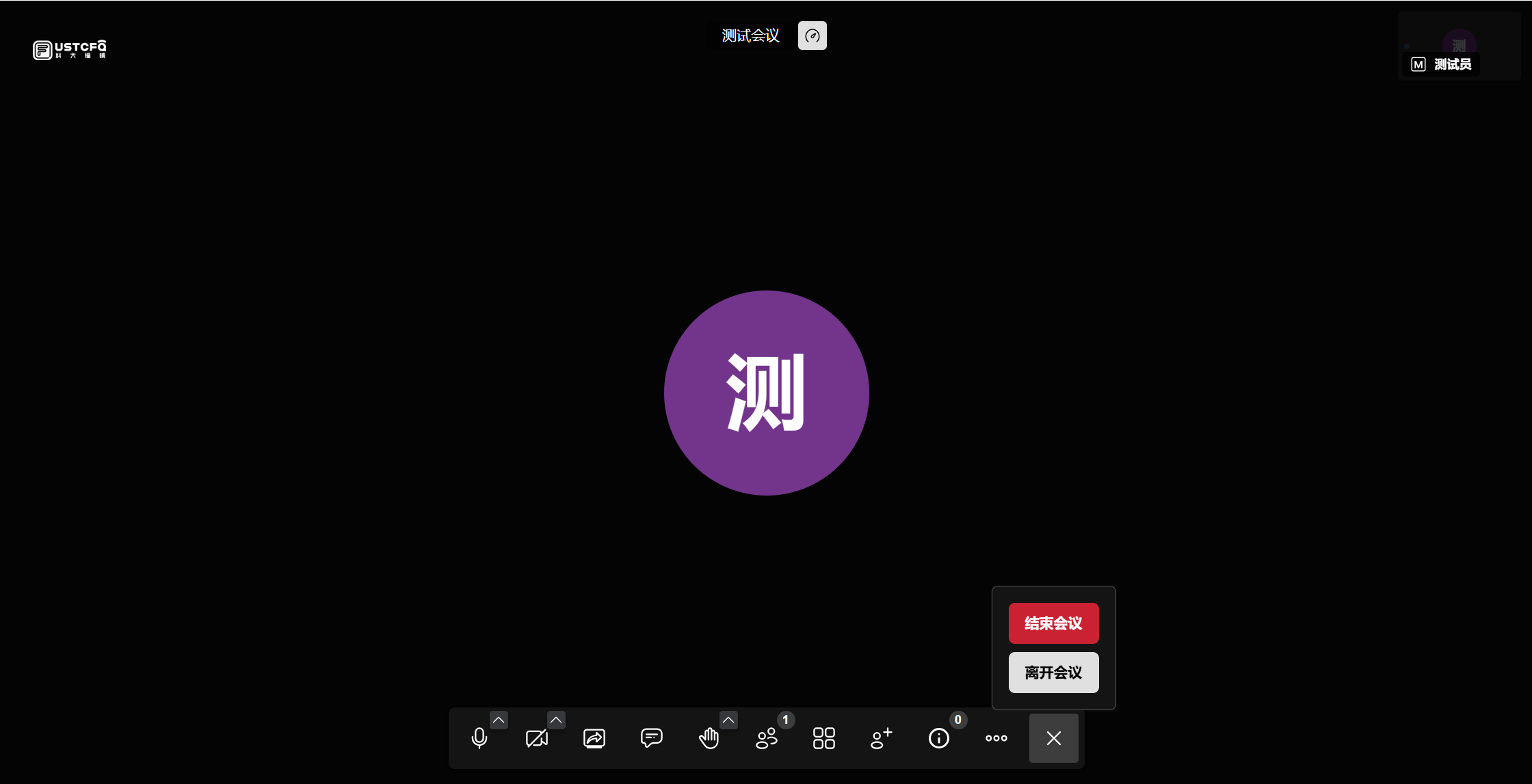Viewport: 1532px width, 784px height.
Task: Raise your hand
Action: point(709,738)
